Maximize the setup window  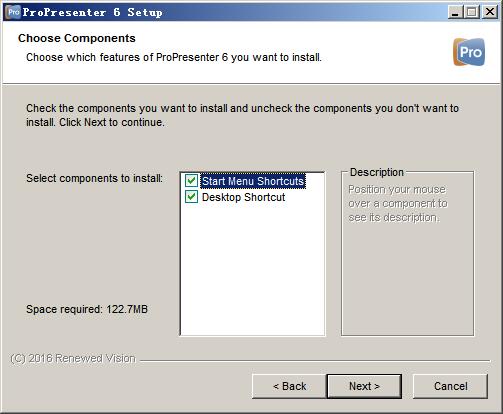[x=472, y=12]
